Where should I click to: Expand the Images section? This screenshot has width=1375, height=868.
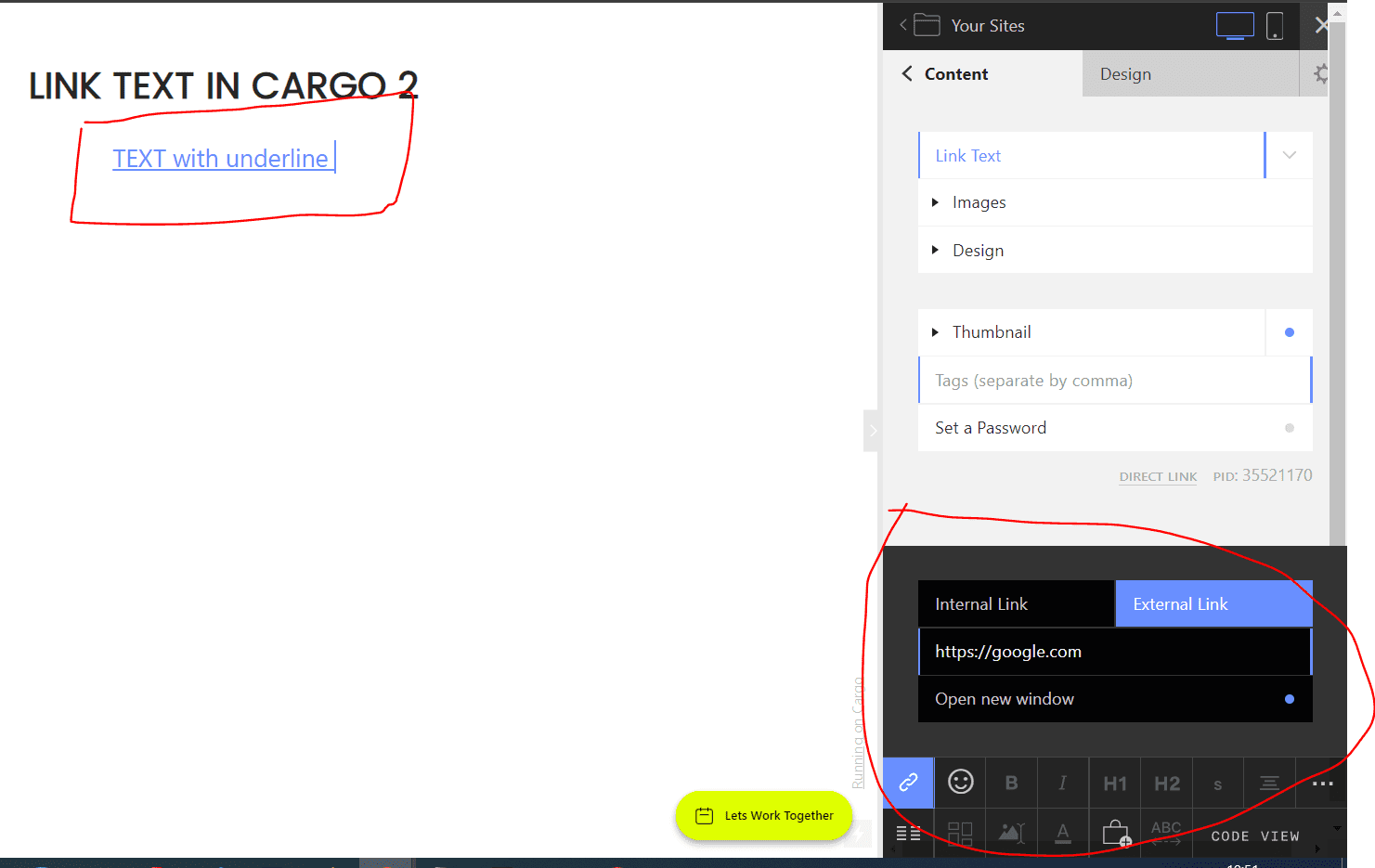[979, 201]
